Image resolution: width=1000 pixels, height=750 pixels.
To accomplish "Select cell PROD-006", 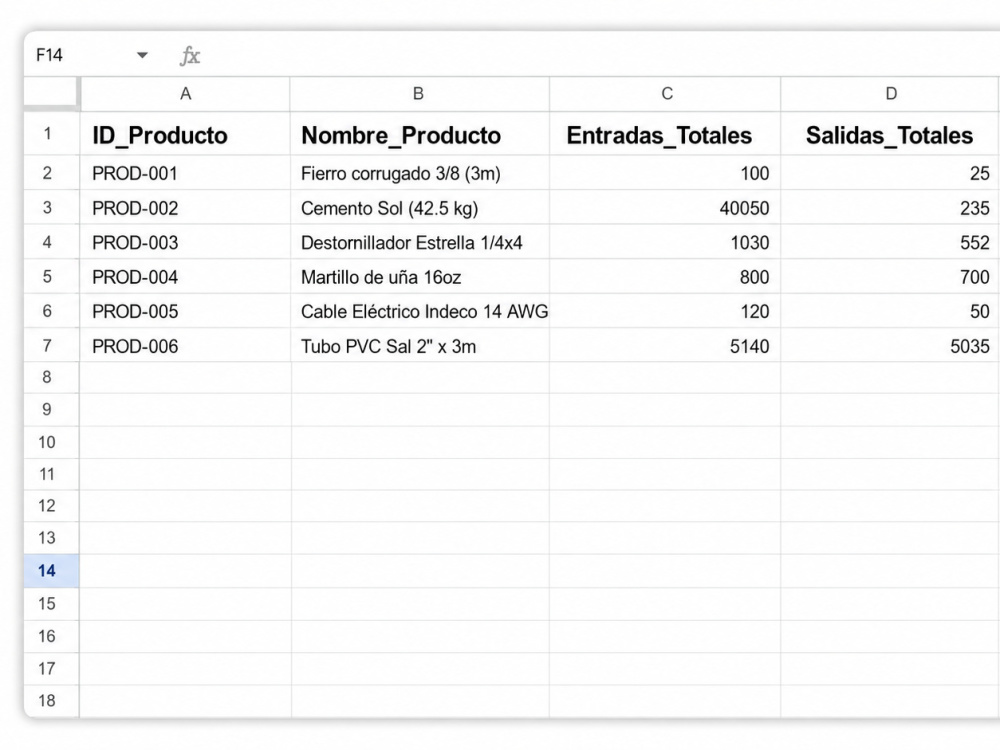I will (x=185, y=345).
